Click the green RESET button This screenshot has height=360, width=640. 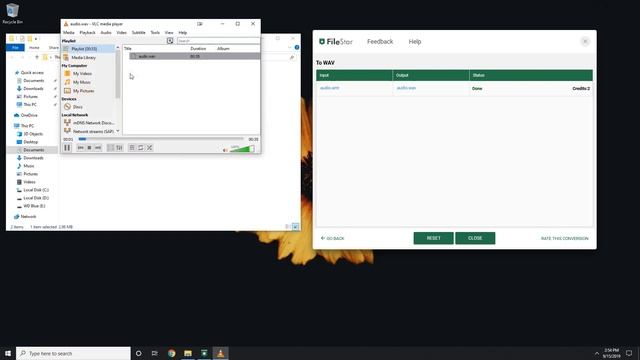[433, 238]
